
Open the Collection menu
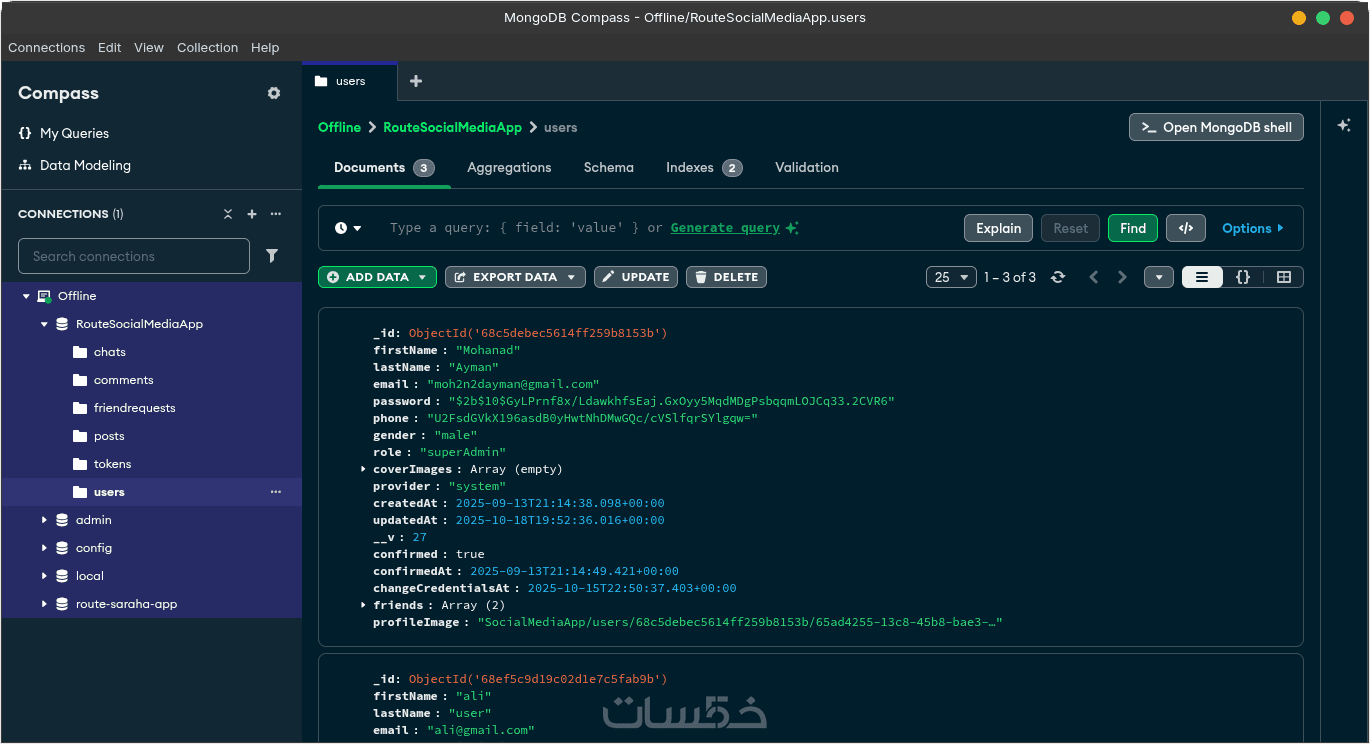pos(208,47)
